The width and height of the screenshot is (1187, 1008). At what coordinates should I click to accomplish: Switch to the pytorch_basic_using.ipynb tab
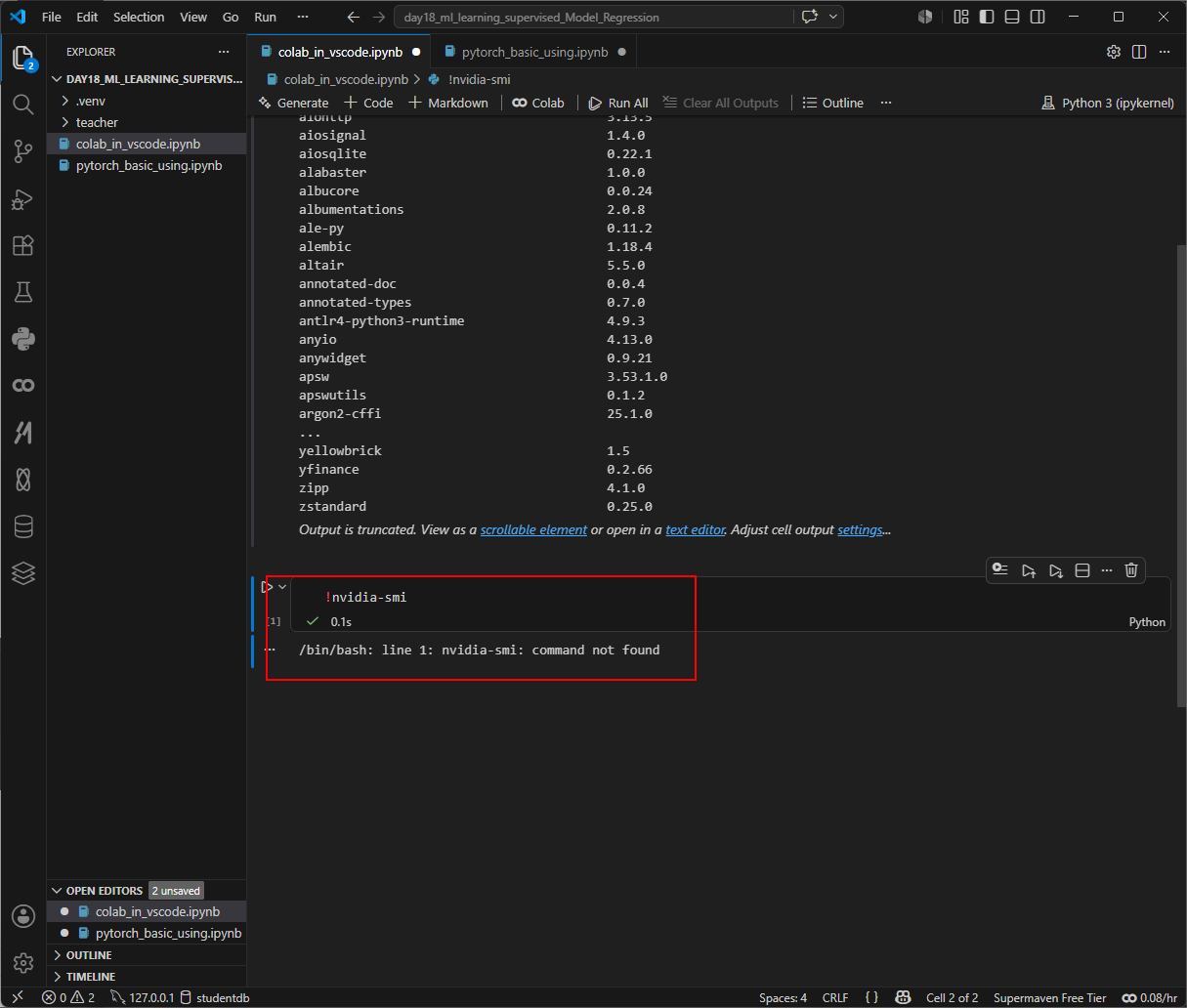coord(534,52)
